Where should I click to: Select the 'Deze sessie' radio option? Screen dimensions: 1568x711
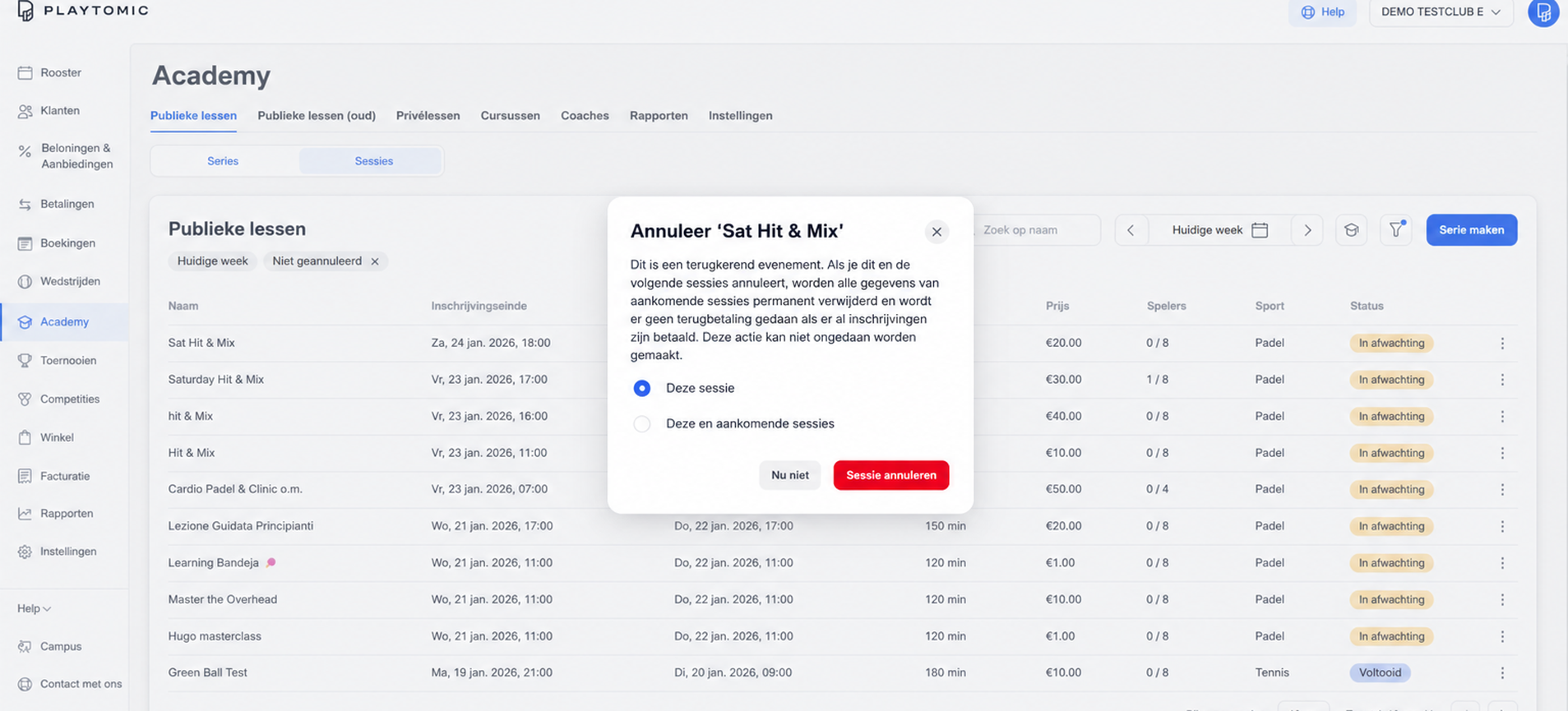pos(642,388)
